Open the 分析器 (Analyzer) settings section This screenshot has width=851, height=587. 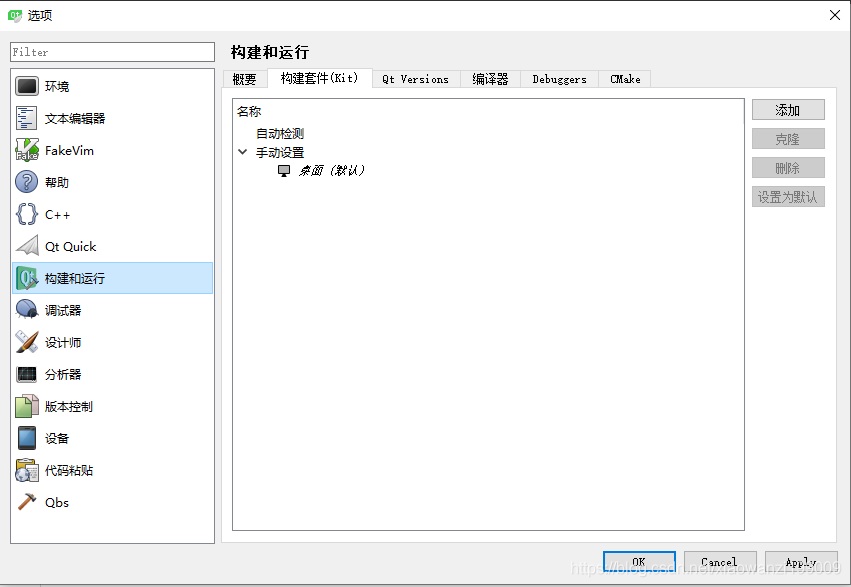61,373
